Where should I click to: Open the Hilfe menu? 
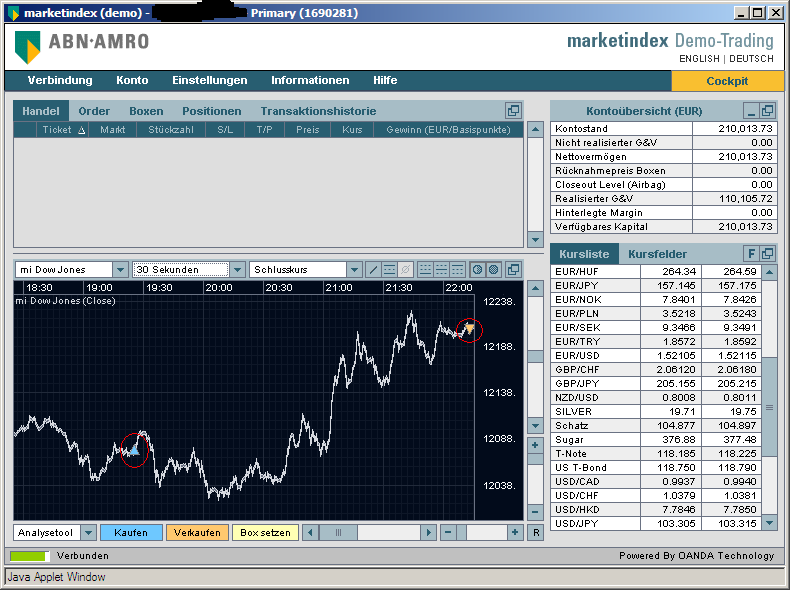click(x=385, y=80)
